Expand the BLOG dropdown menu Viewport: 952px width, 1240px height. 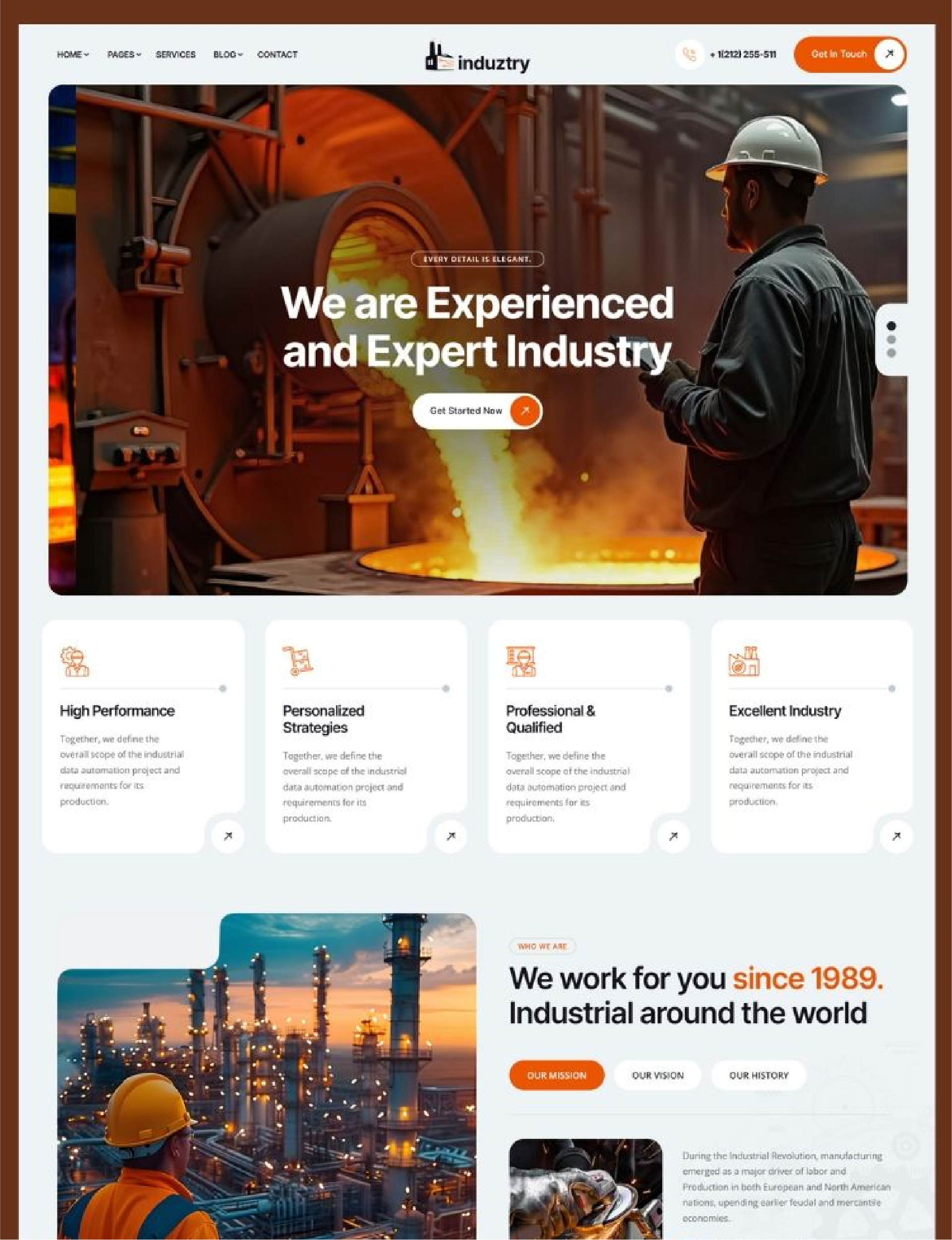point(228,55)
